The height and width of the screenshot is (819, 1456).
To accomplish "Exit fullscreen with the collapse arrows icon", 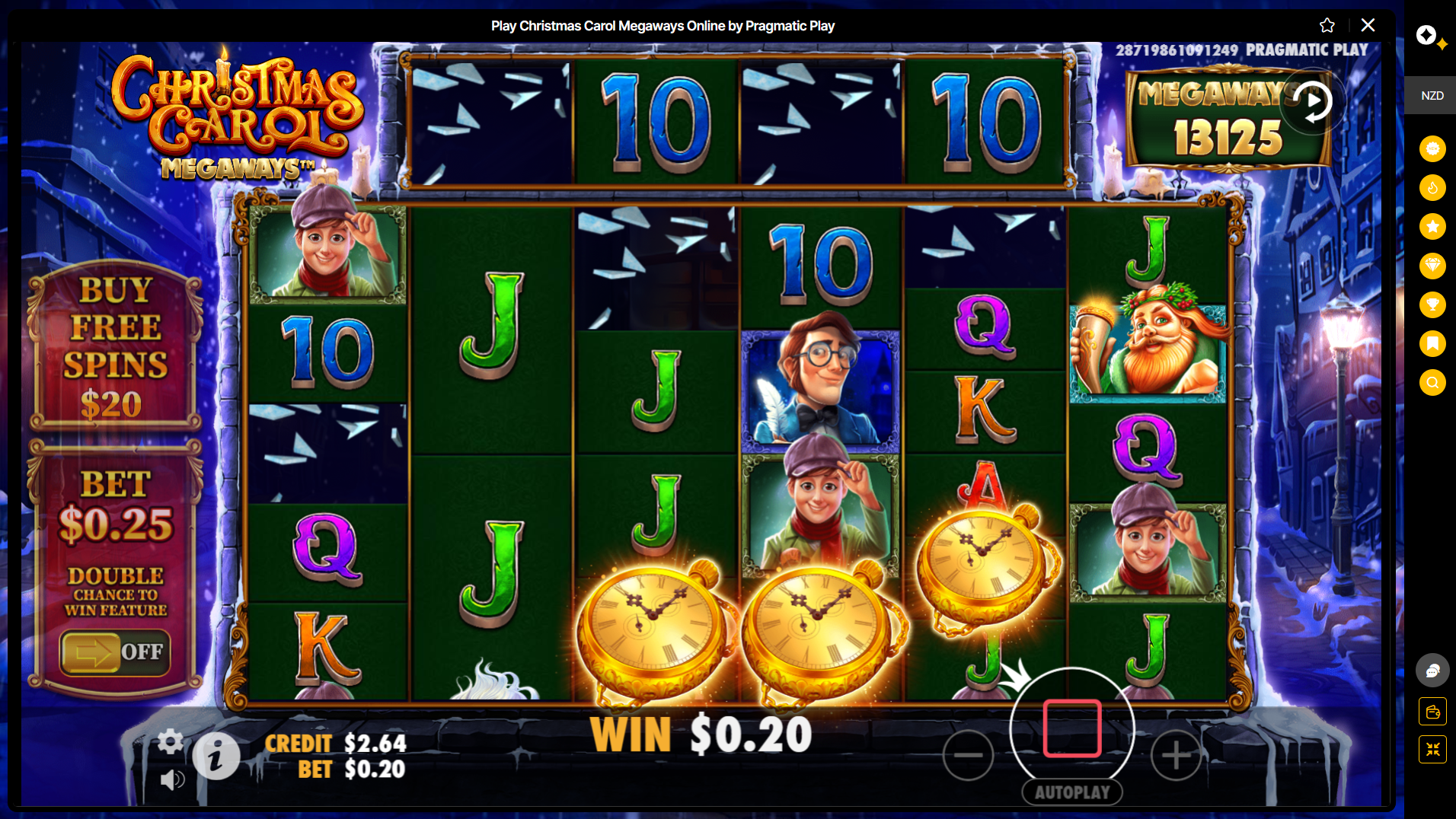I will point(1432,750).
